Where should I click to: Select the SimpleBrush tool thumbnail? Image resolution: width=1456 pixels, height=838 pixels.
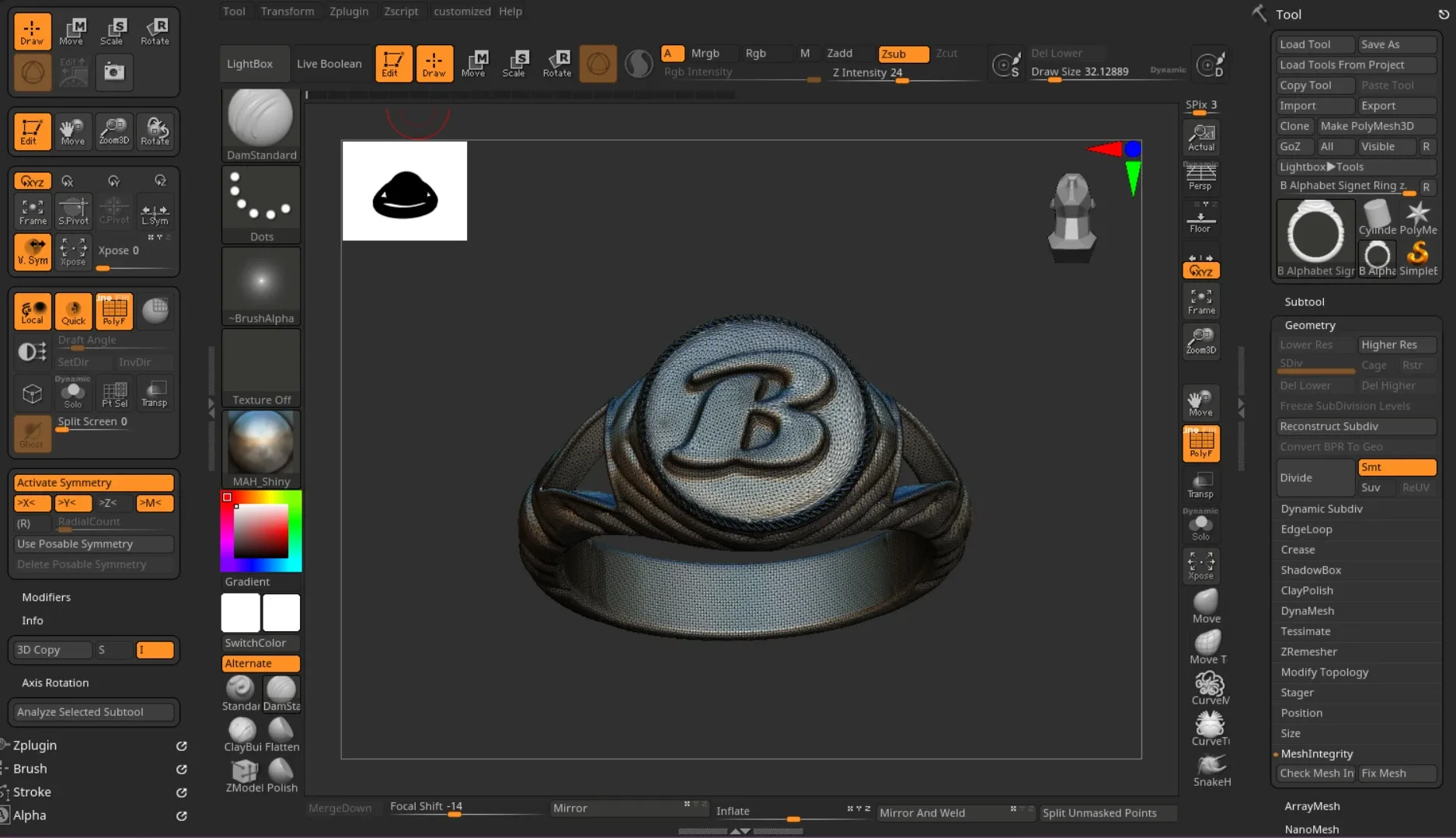tap(1418, 258)
